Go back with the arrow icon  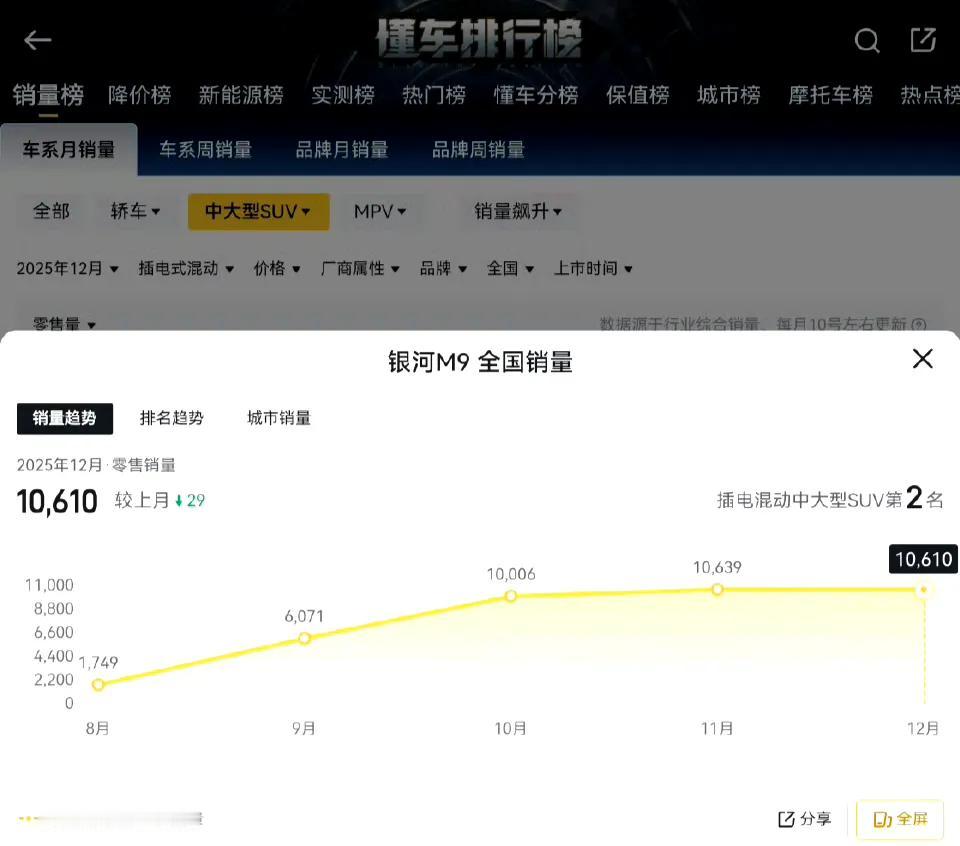point(37,40)
